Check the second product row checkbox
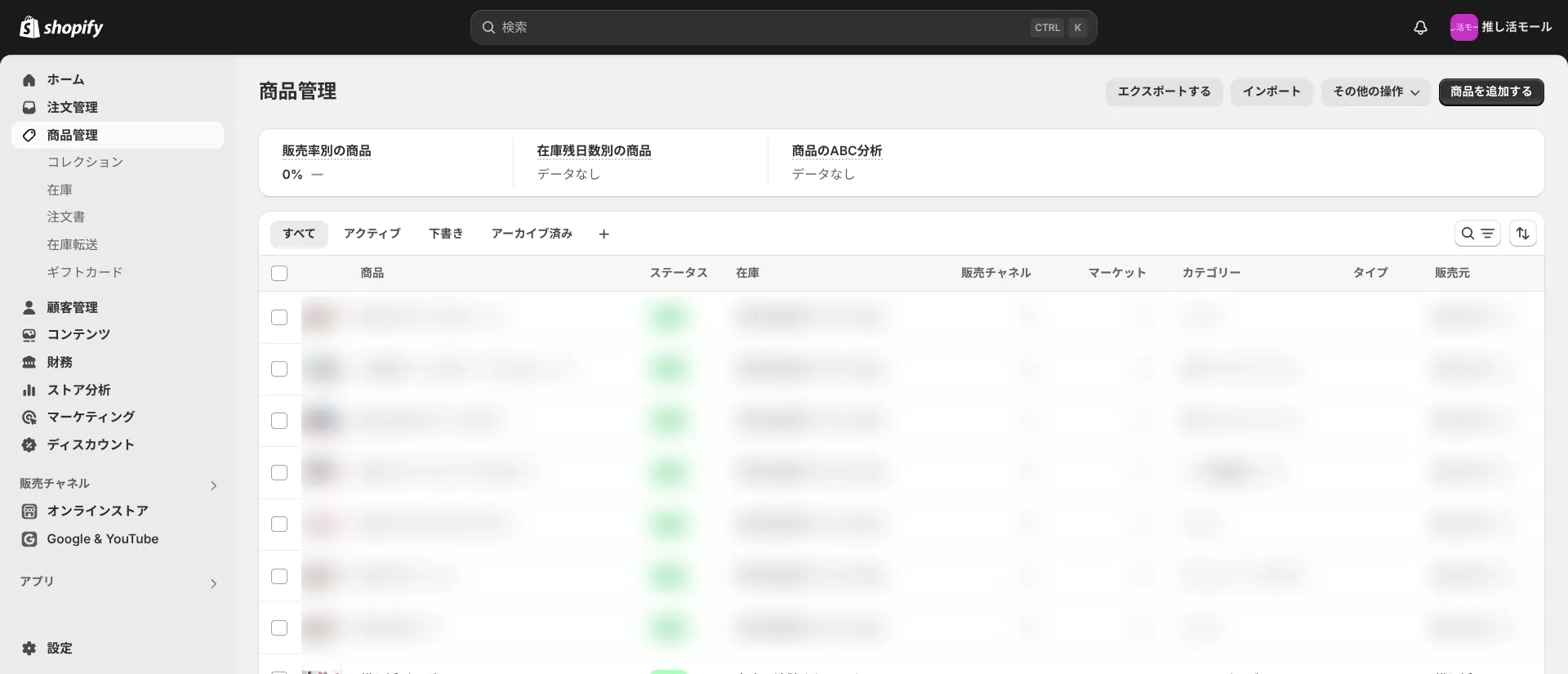The width and height of the screenshot is (1568, 674). pos(279,368)
